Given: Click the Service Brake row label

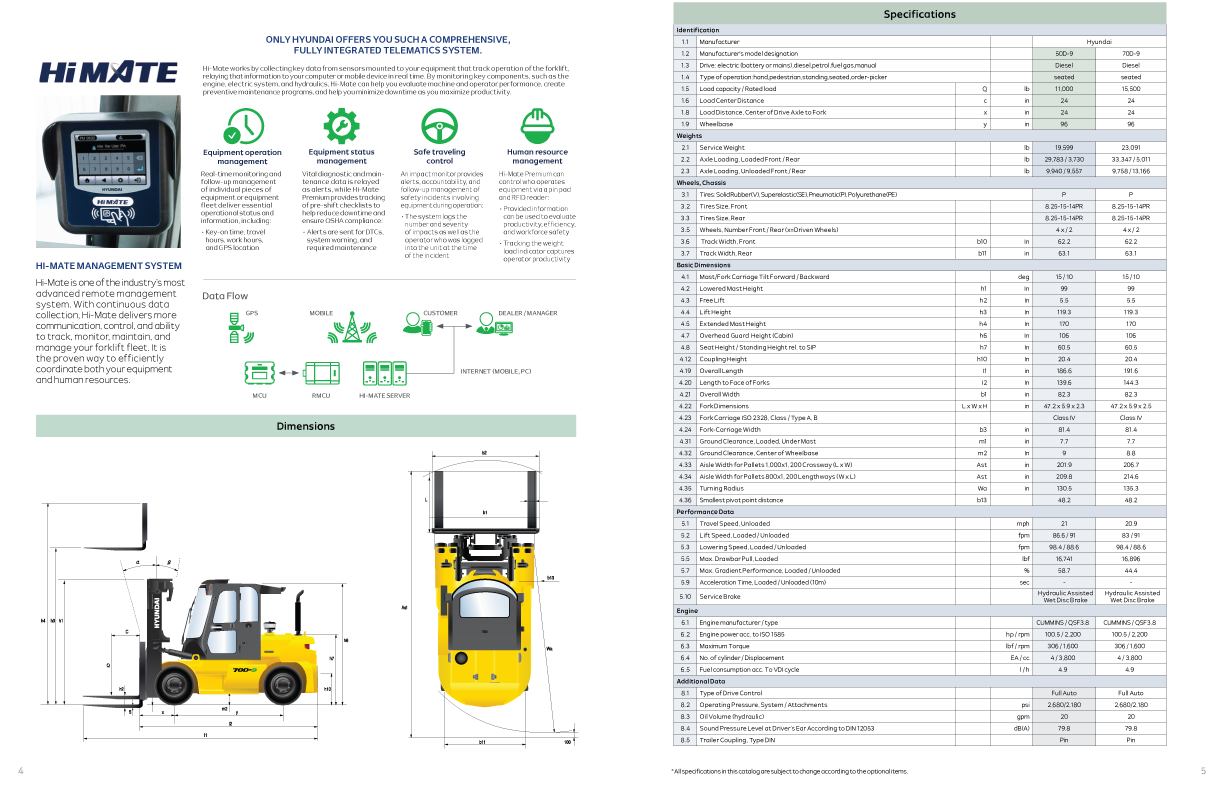Looking at the screenshot, I should point(720,596).
